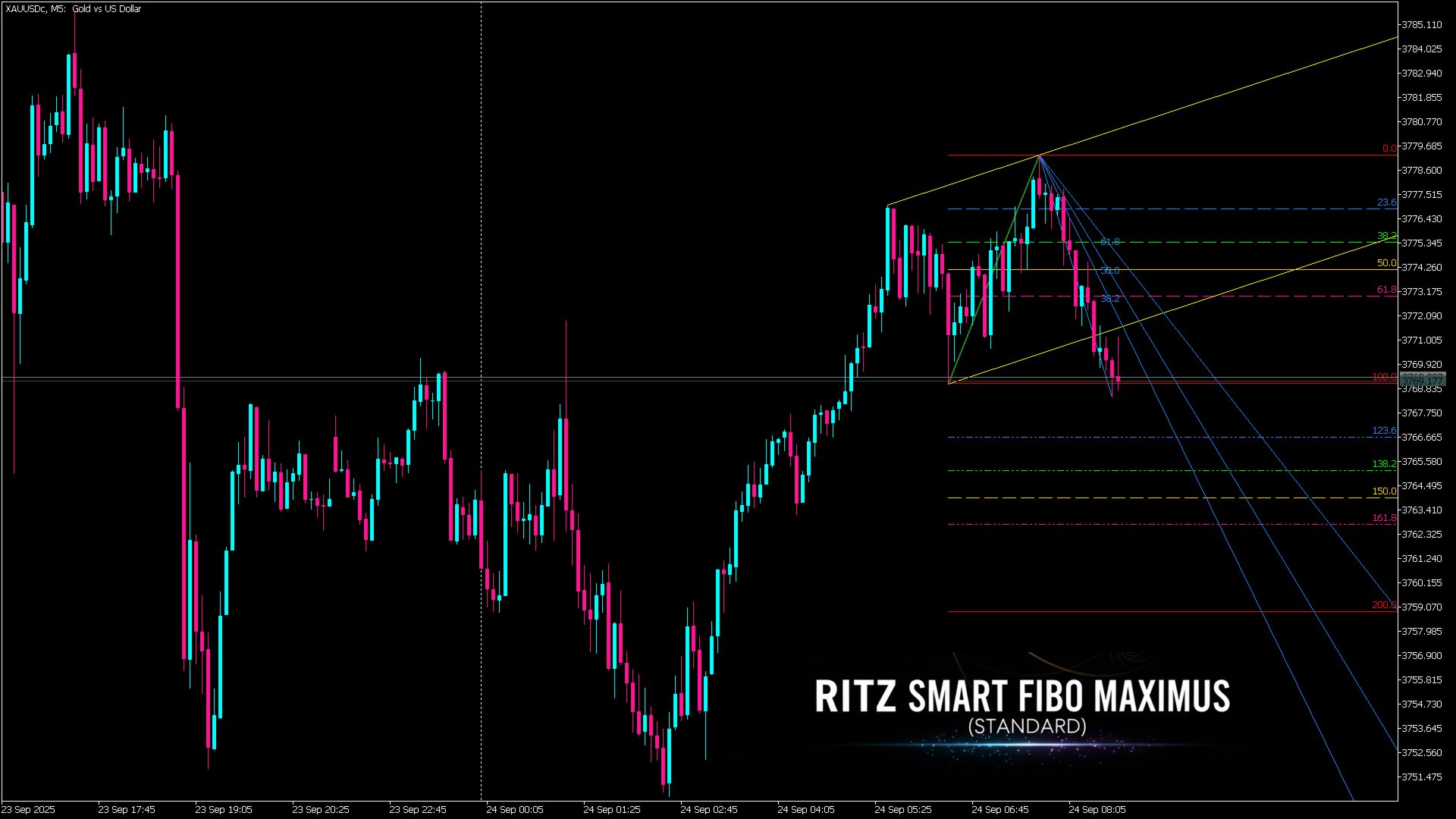This screenshot has height=819, width=1456.
Task: Click the 50.0 Fibonacci level label
Action: coord(1385,262)
